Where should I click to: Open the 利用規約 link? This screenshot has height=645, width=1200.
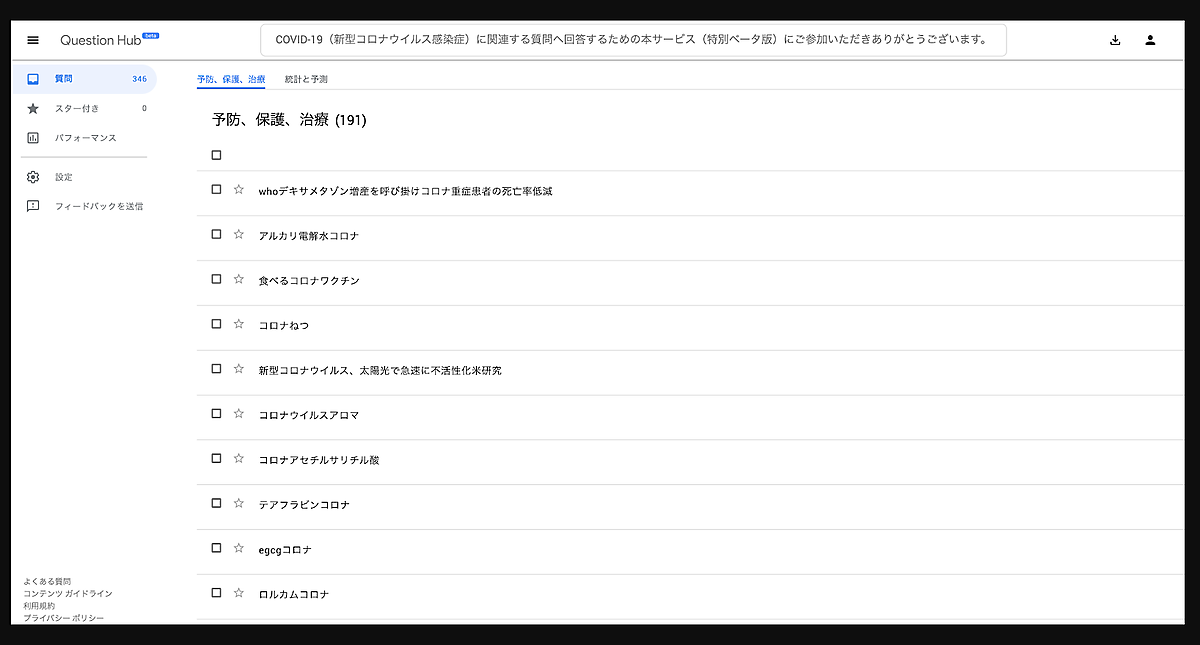click(39, 606)
